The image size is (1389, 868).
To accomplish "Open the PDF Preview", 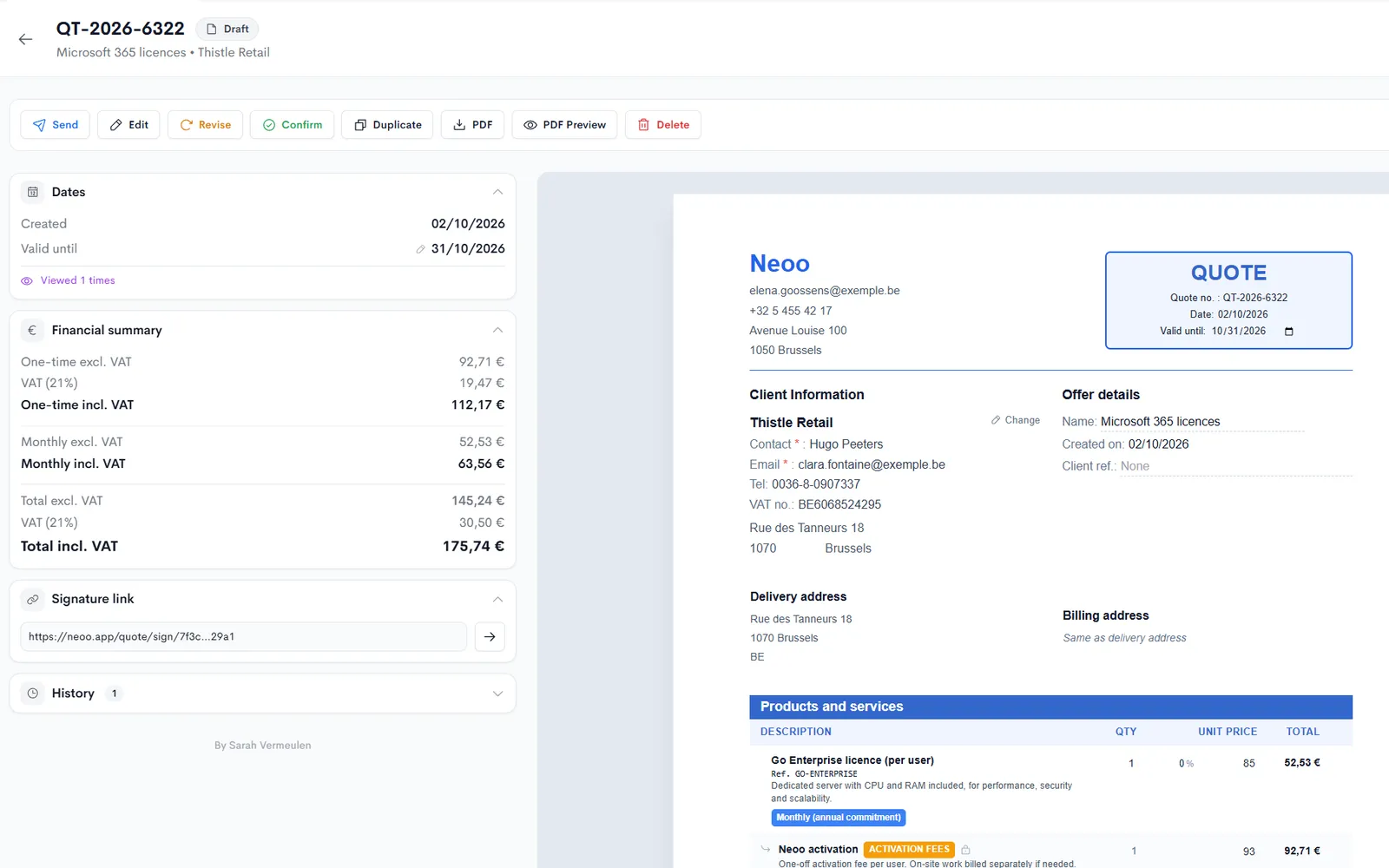I will 564,125.
